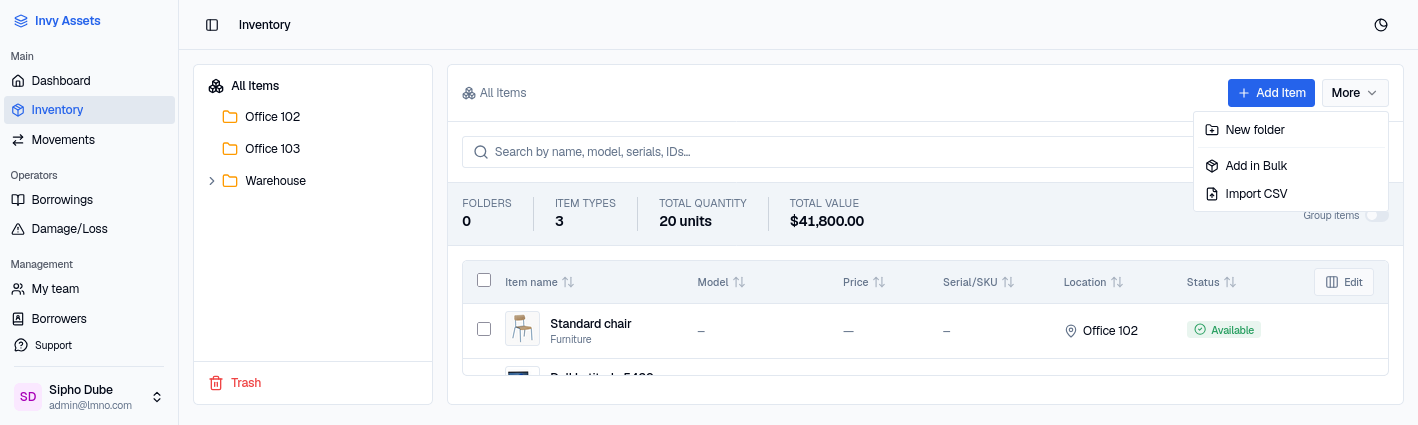1418x425 pixels.
Task: Expand the Warehouse folder chevron
Action: (211, 181)
